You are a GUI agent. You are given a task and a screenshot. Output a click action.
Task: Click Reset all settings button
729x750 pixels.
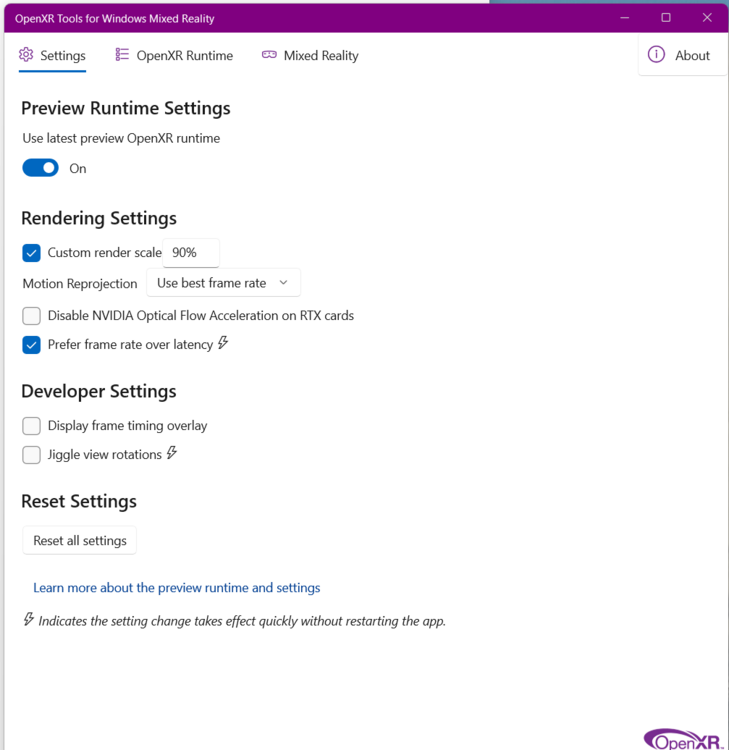[x=79, y=540]
